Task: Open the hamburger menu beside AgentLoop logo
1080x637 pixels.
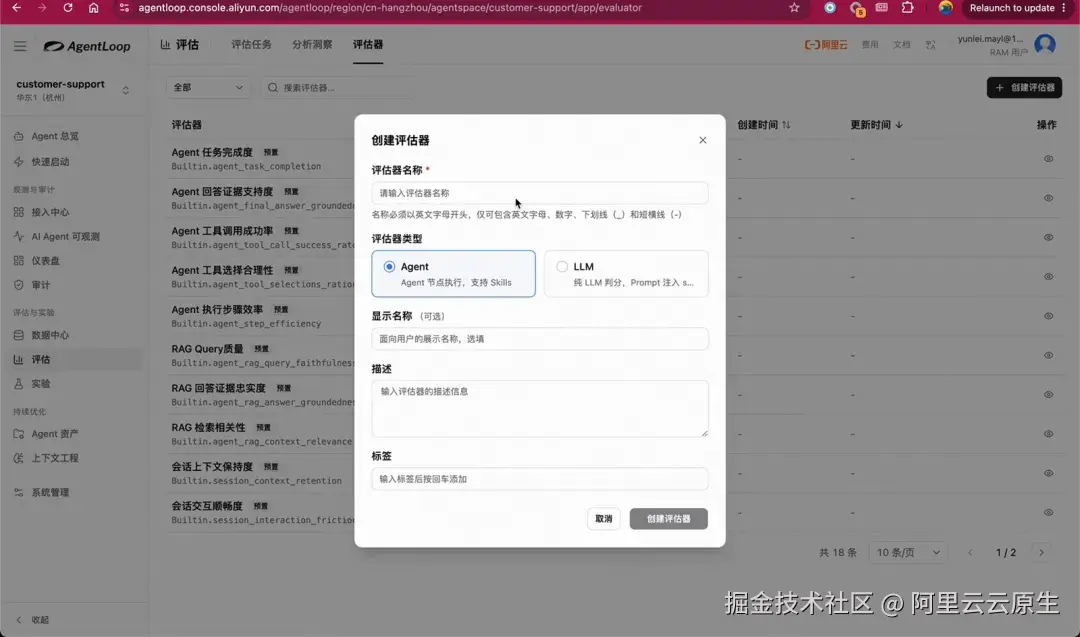Action: (19, 46)
